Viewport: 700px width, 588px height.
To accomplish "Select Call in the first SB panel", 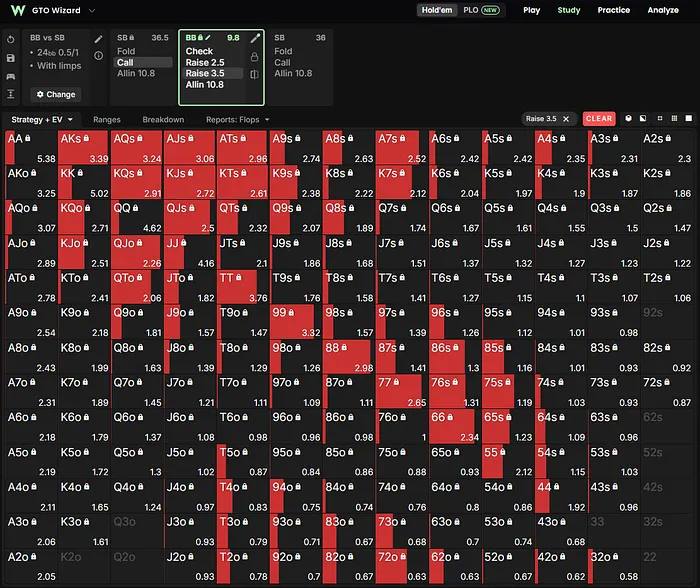I will pos(143,63).
